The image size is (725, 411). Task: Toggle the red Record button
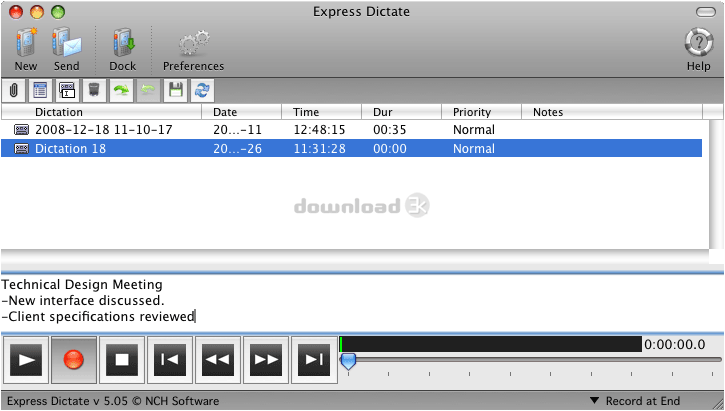point(74,360)
